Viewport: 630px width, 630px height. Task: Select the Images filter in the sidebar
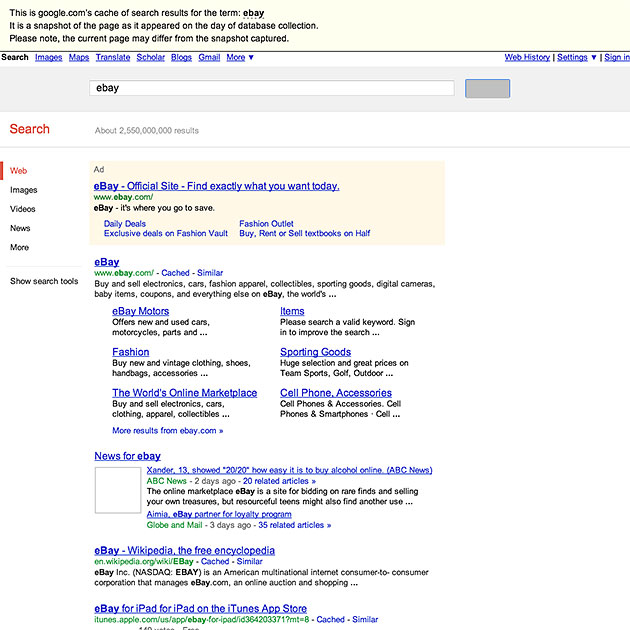(x=24, y=190)
